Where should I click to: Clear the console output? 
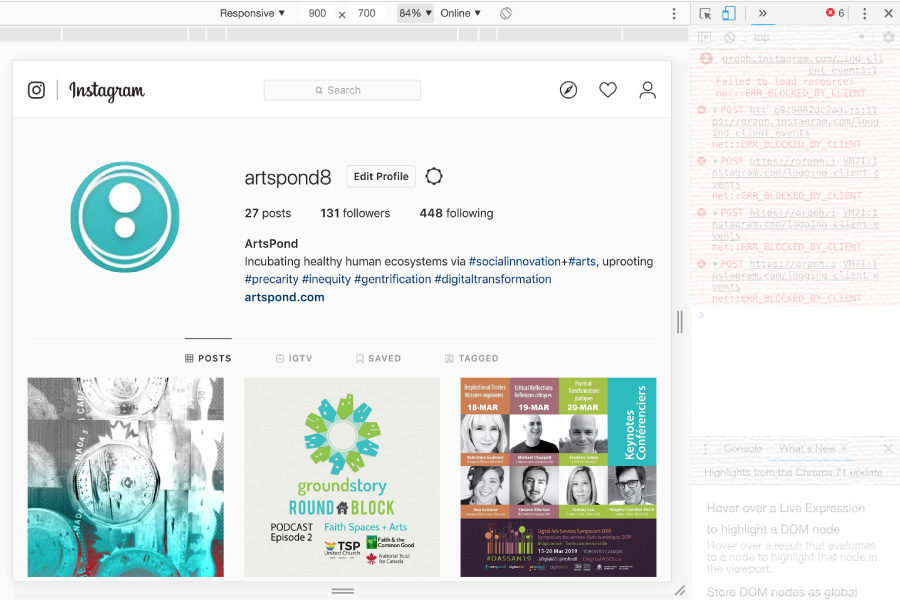coord(730,37)
